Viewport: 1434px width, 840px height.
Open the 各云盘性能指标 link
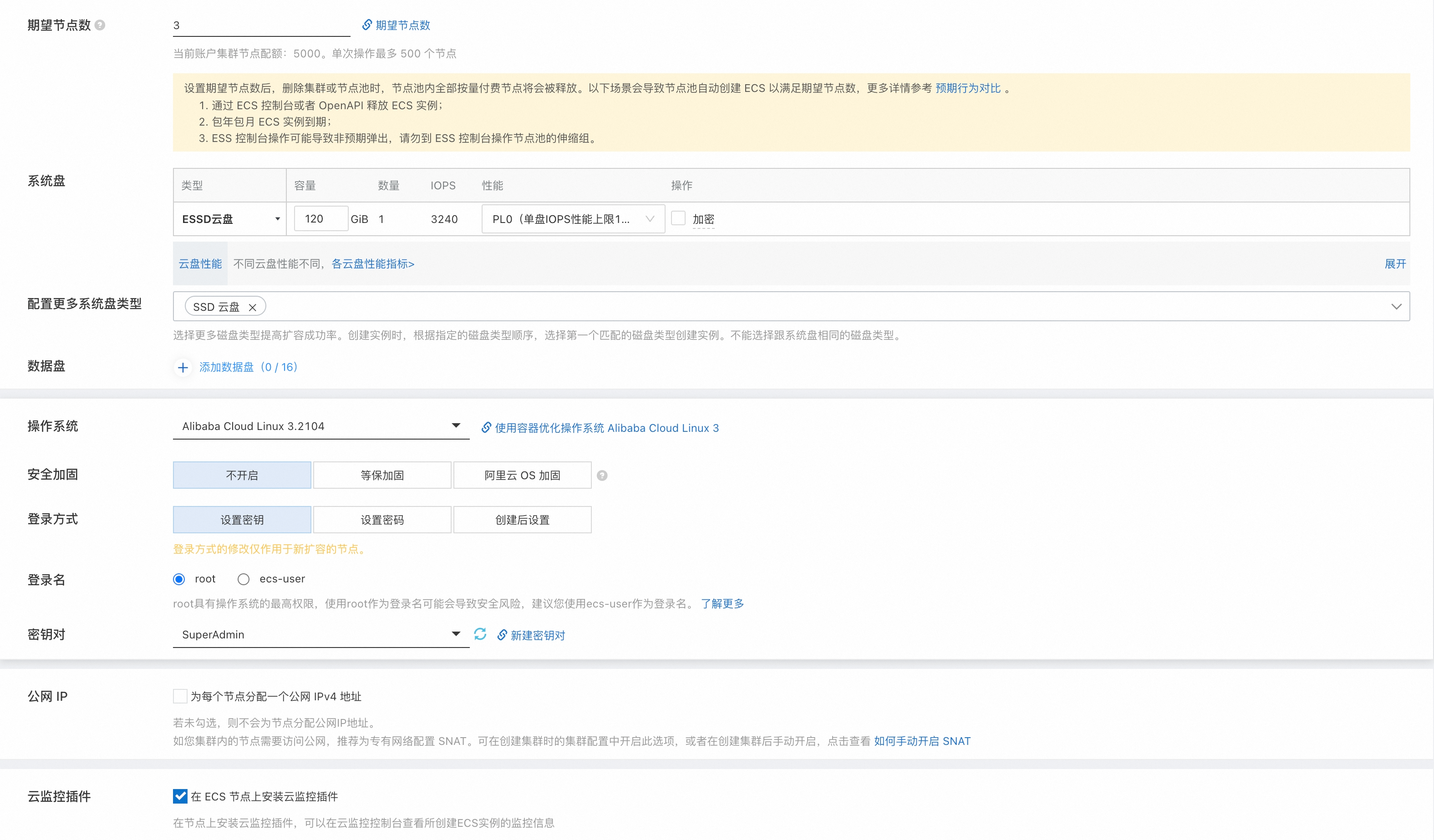click(373, 264)
